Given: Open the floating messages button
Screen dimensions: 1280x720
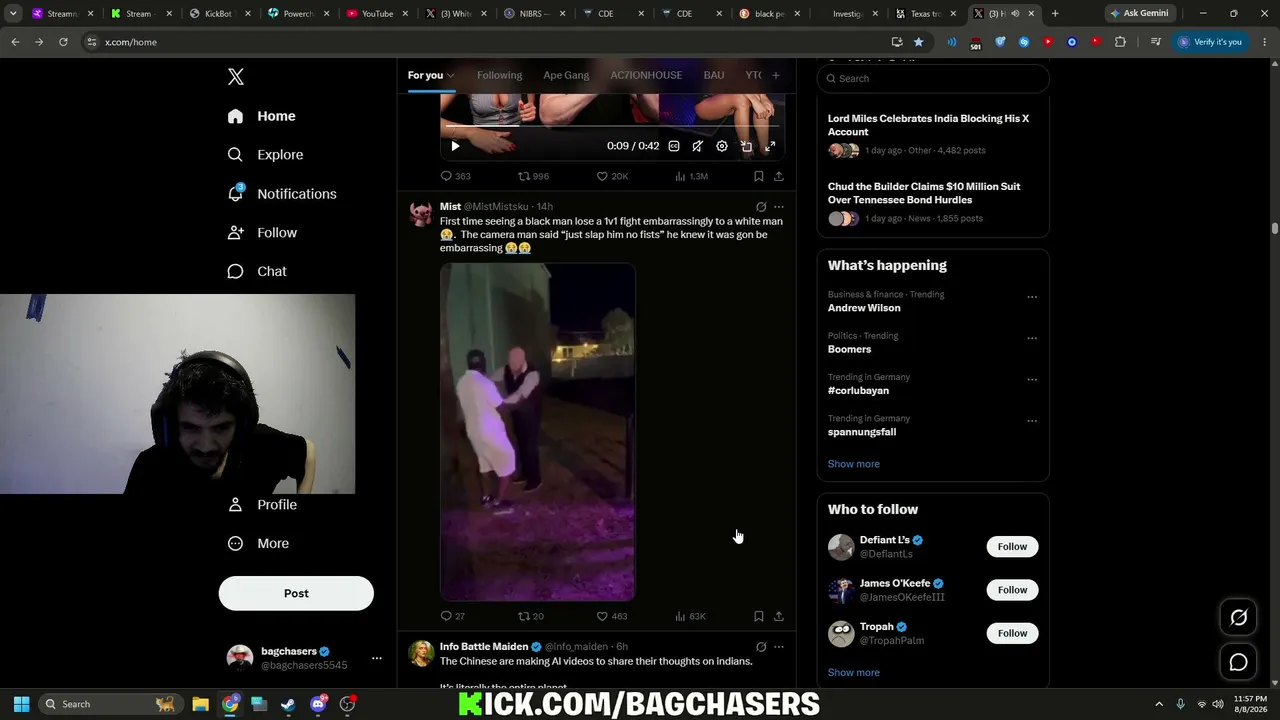Looking at the screenshot, I should click(x=1239, y=662).
